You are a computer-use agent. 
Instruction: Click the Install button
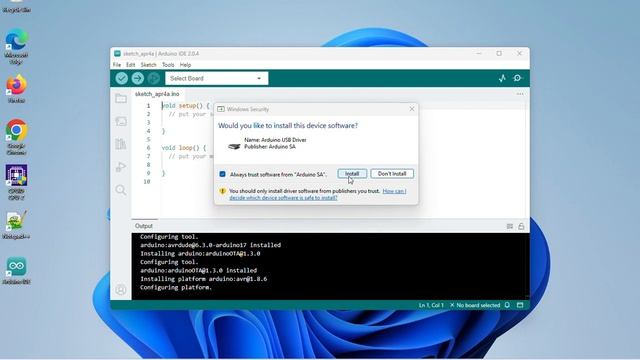pos(352,174)
